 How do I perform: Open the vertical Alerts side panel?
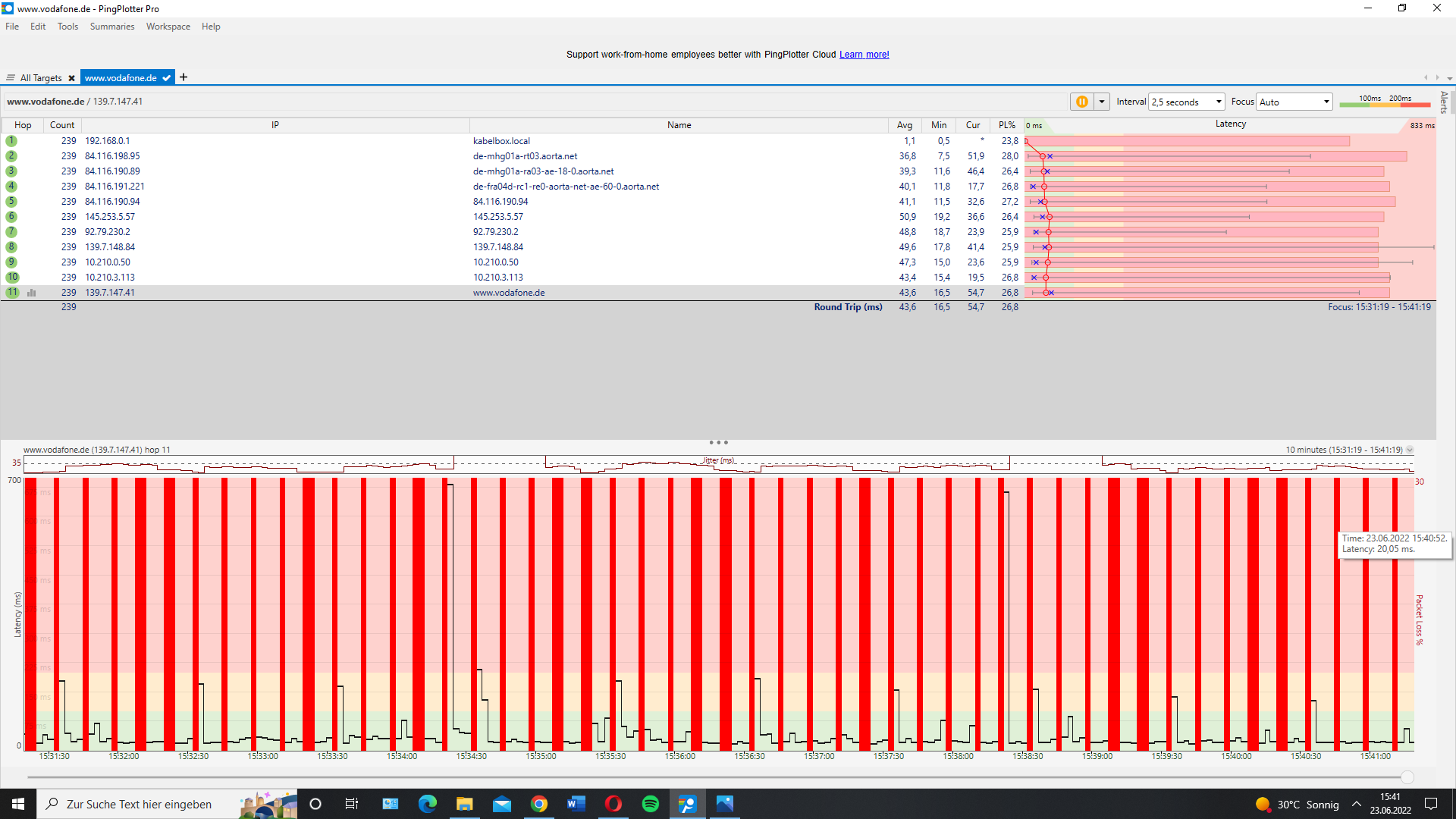(1444, 102)
